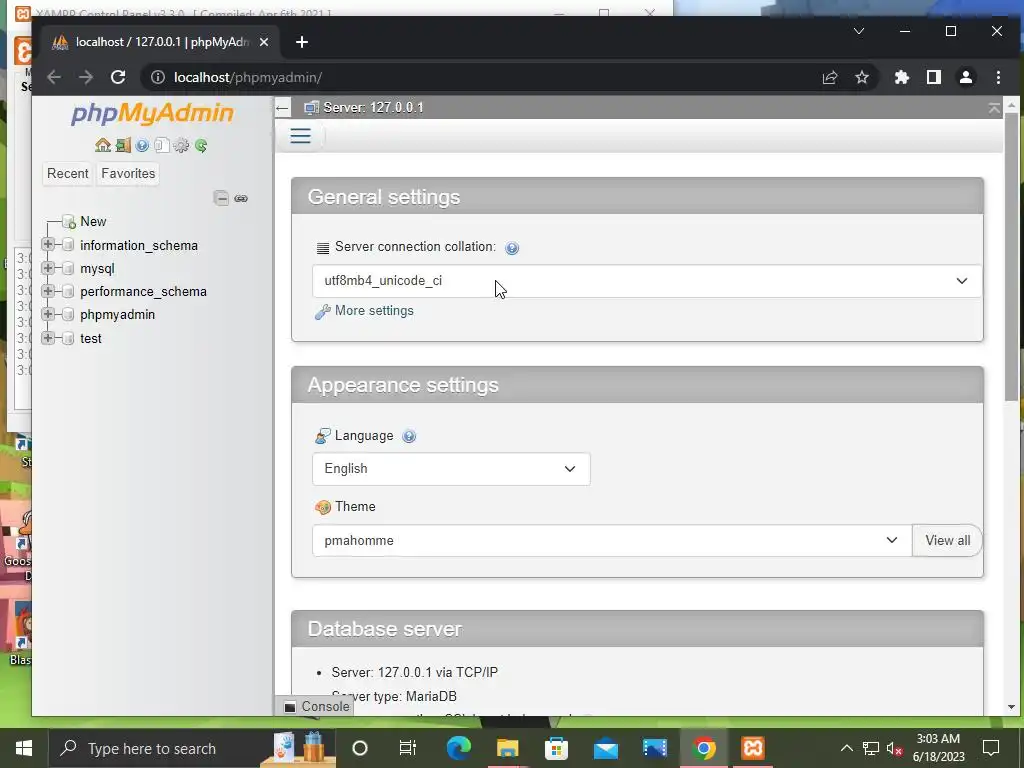Open File Explorer from taskbar
This screenshot has width=1024, height=768.
tap(507, 748)
